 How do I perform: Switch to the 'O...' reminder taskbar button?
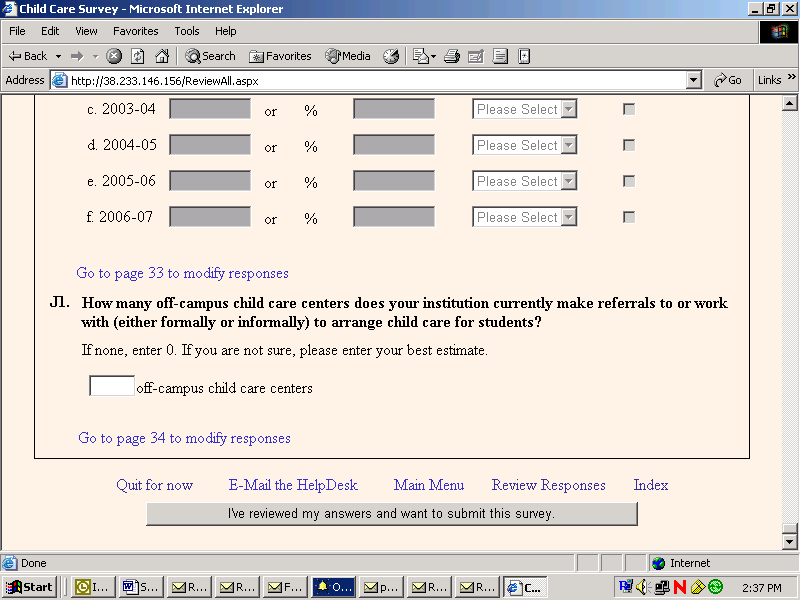pyautogui.click(x=334, y=587)
